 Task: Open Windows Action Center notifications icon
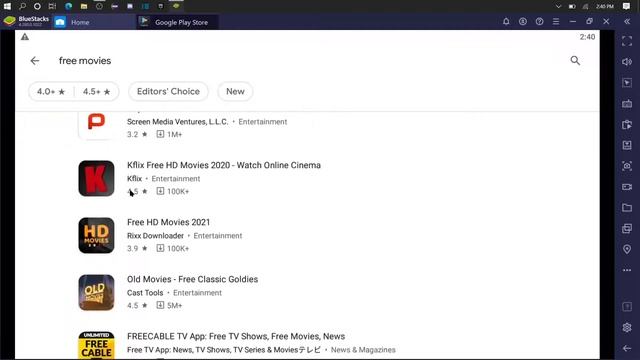[x=627, y=6]
